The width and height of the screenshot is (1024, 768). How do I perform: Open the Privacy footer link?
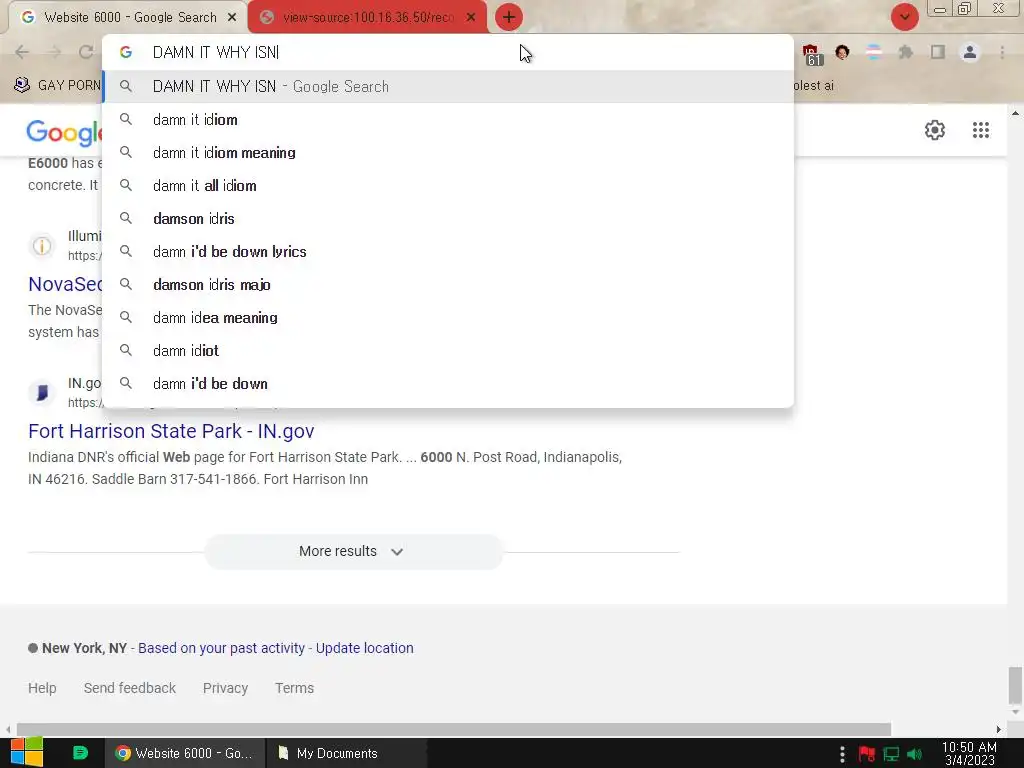(x=225, y=688)
